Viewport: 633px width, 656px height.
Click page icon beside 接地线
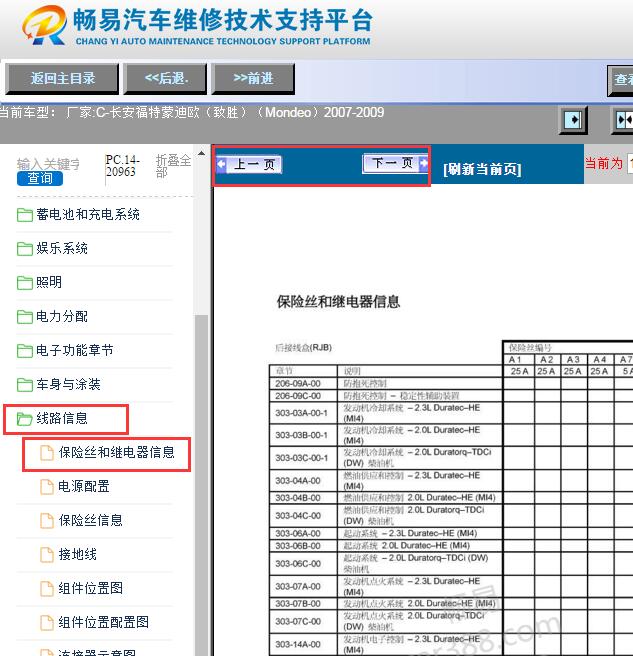47,555
